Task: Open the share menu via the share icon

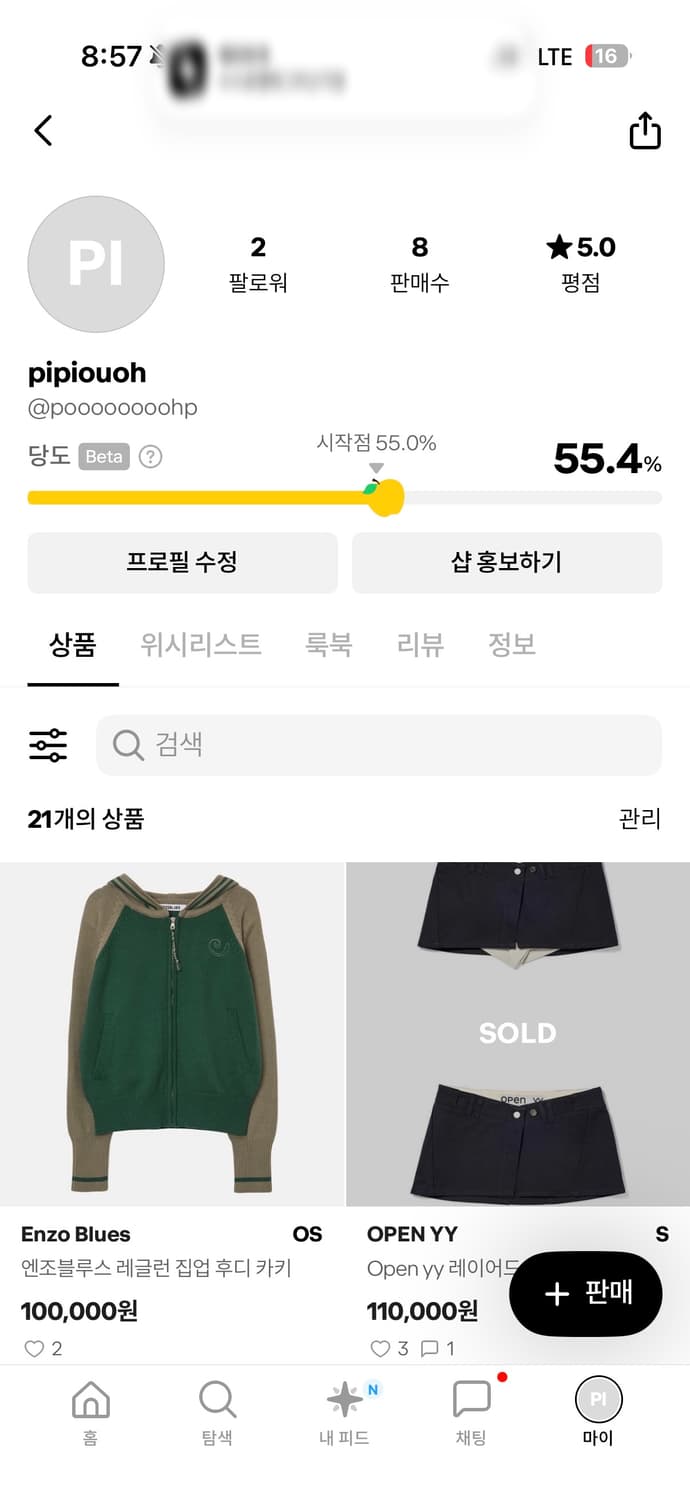Action: [645, 130]
